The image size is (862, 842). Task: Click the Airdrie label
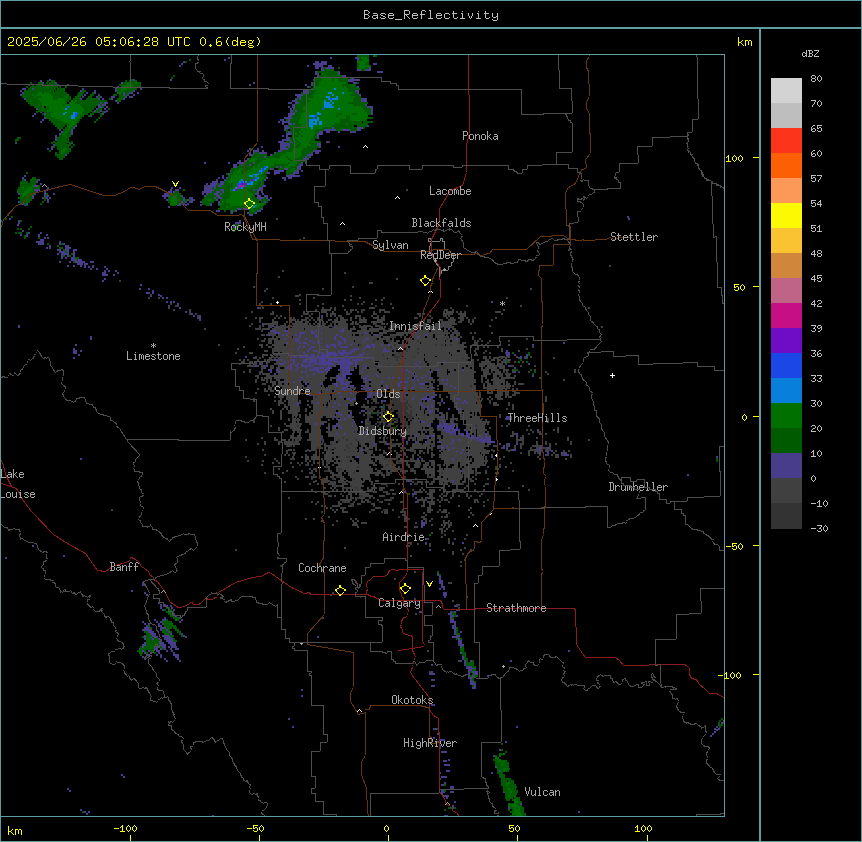point(404,537)
